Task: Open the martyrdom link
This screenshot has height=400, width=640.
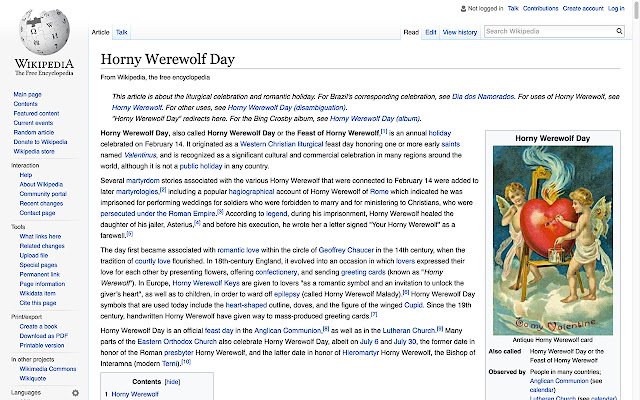Action: [x=142, y=180]
